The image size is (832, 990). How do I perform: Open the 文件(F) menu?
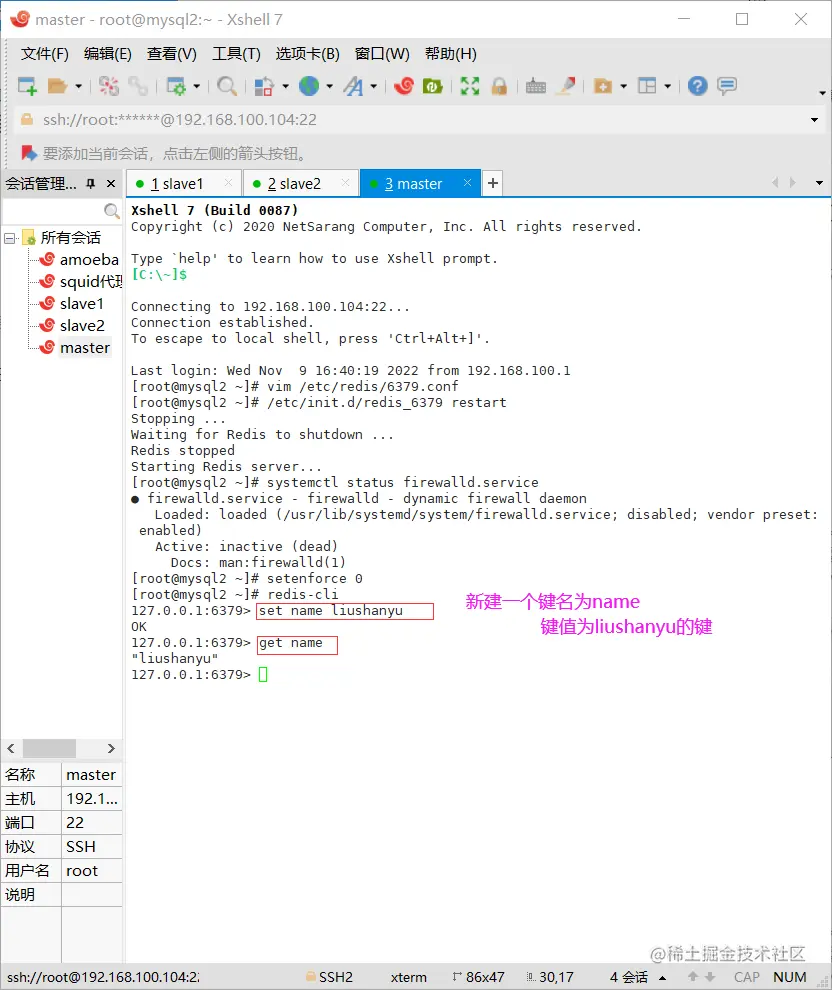45,54
